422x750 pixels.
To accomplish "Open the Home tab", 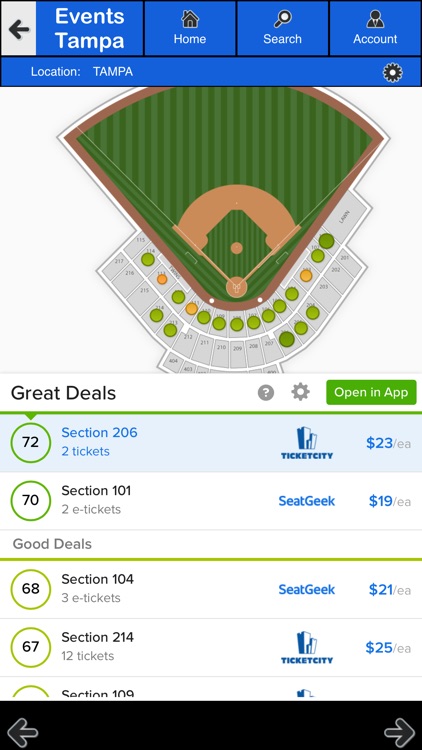I will click(190, 28).
